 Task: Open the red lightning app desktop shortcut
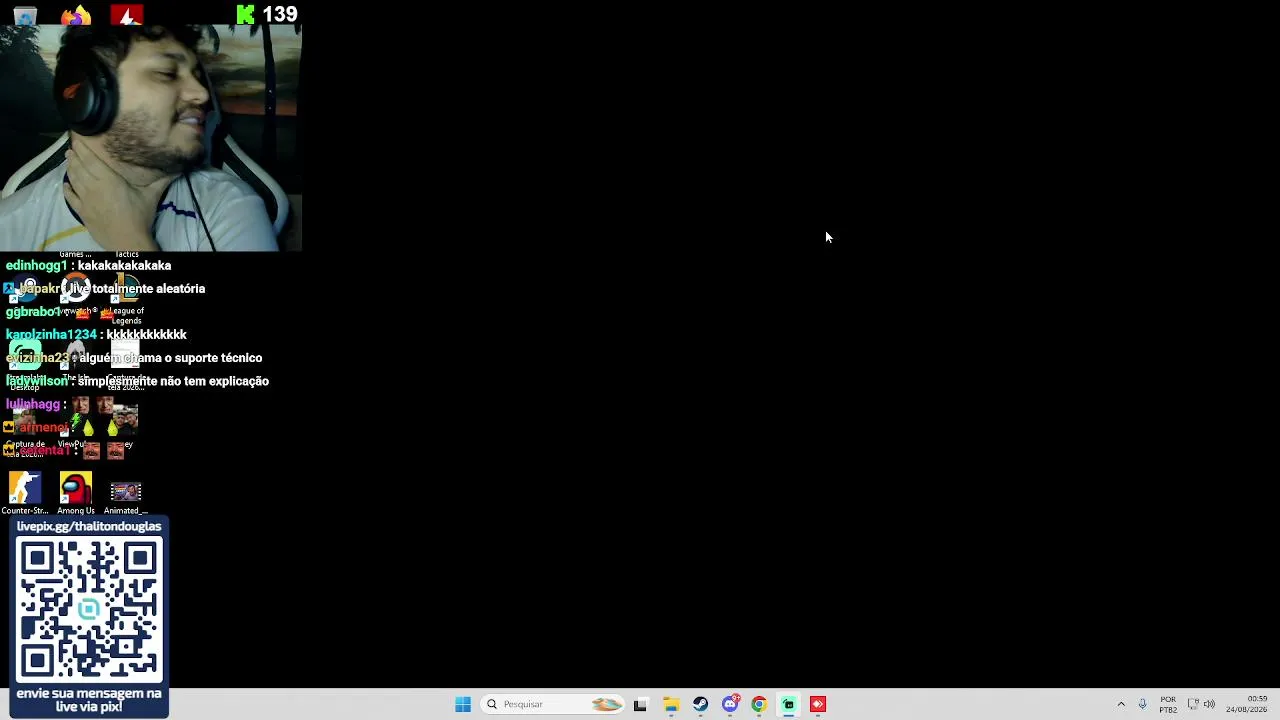[x=127, y=14]
